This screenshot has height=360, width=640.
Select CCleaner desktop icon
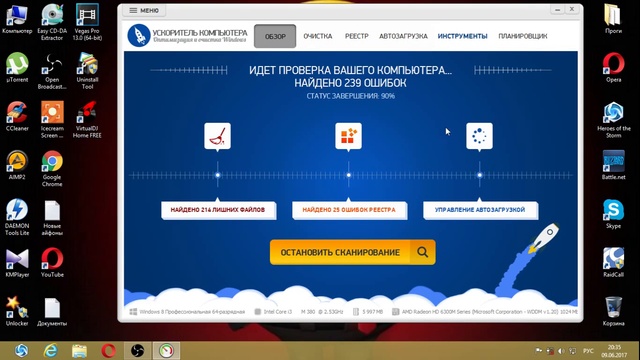click(17, 116)
